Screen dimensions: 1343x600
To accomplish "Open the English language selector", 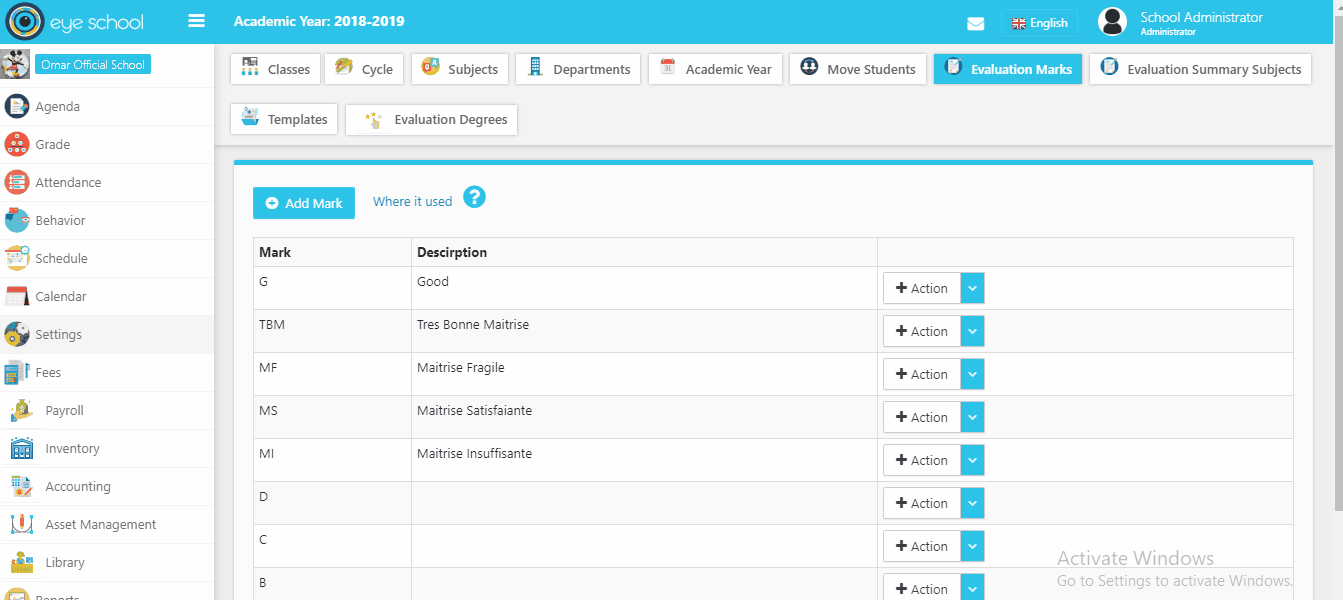I will point(1040,23).
